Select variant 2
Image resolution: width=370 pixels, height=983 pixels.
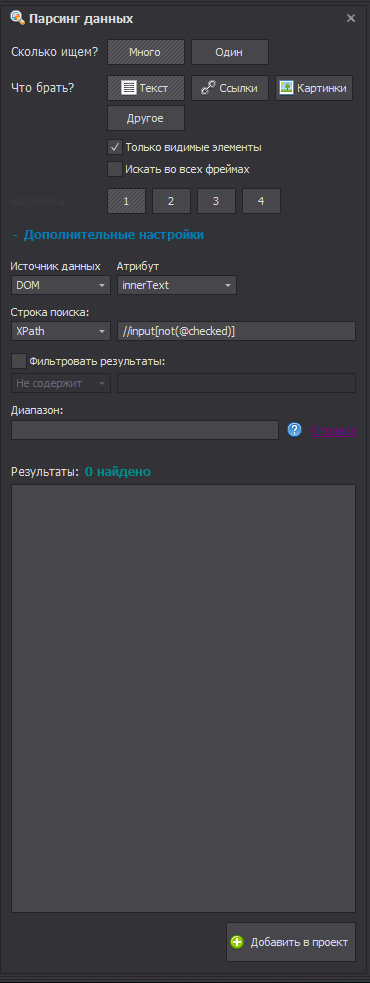[x=171, y=201]
